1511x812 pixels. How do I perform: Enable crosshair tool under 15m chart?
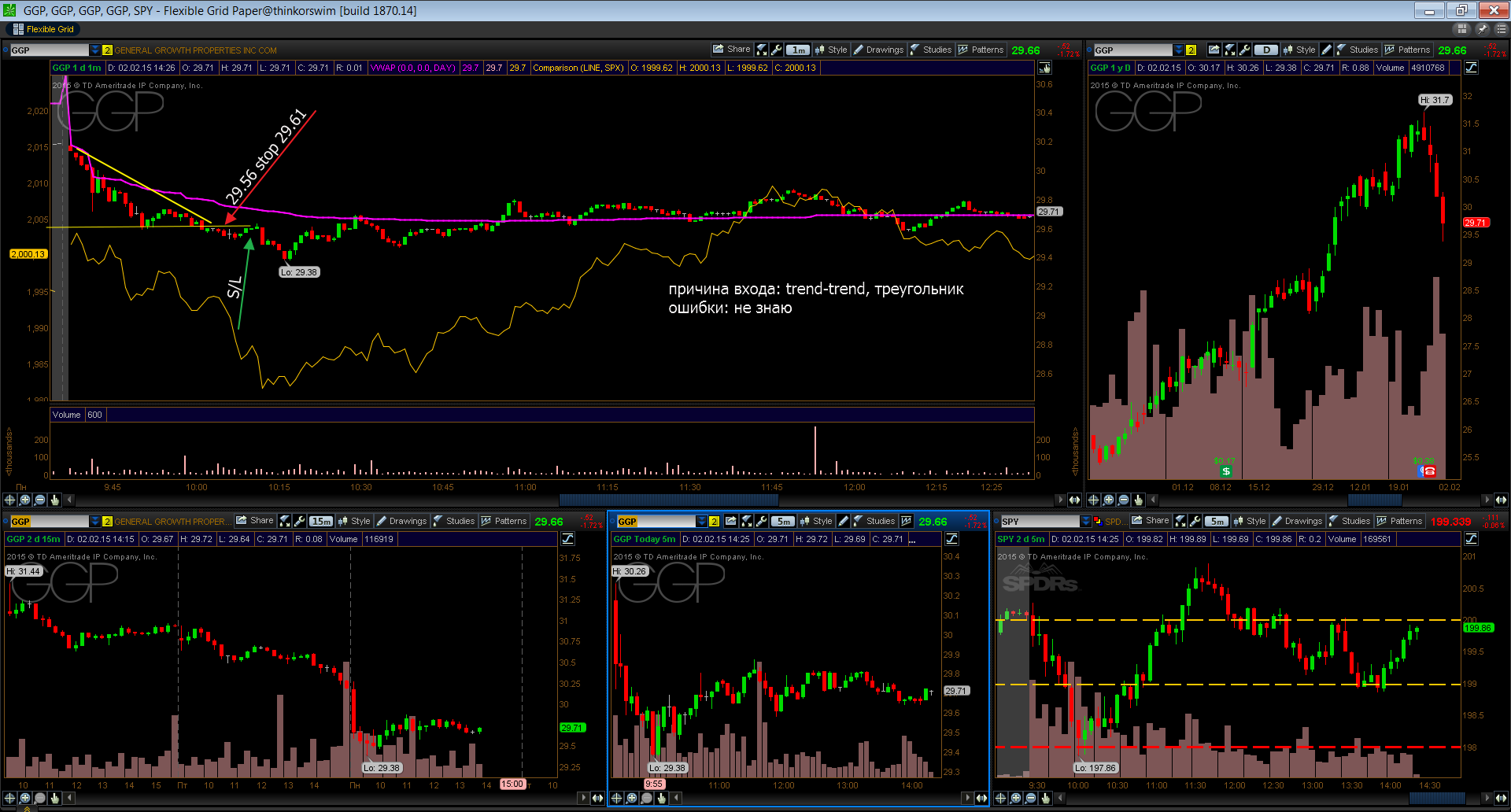click(x=10, y=798)
